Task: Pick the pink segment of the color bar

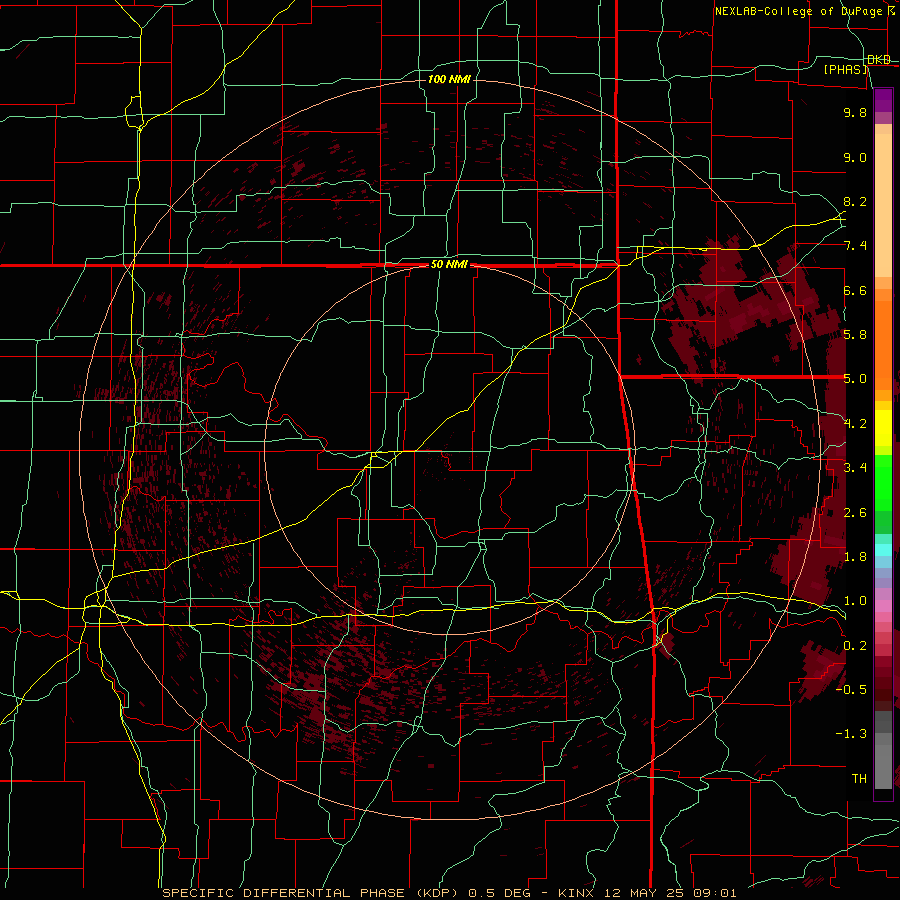Action: click(883, 606)
